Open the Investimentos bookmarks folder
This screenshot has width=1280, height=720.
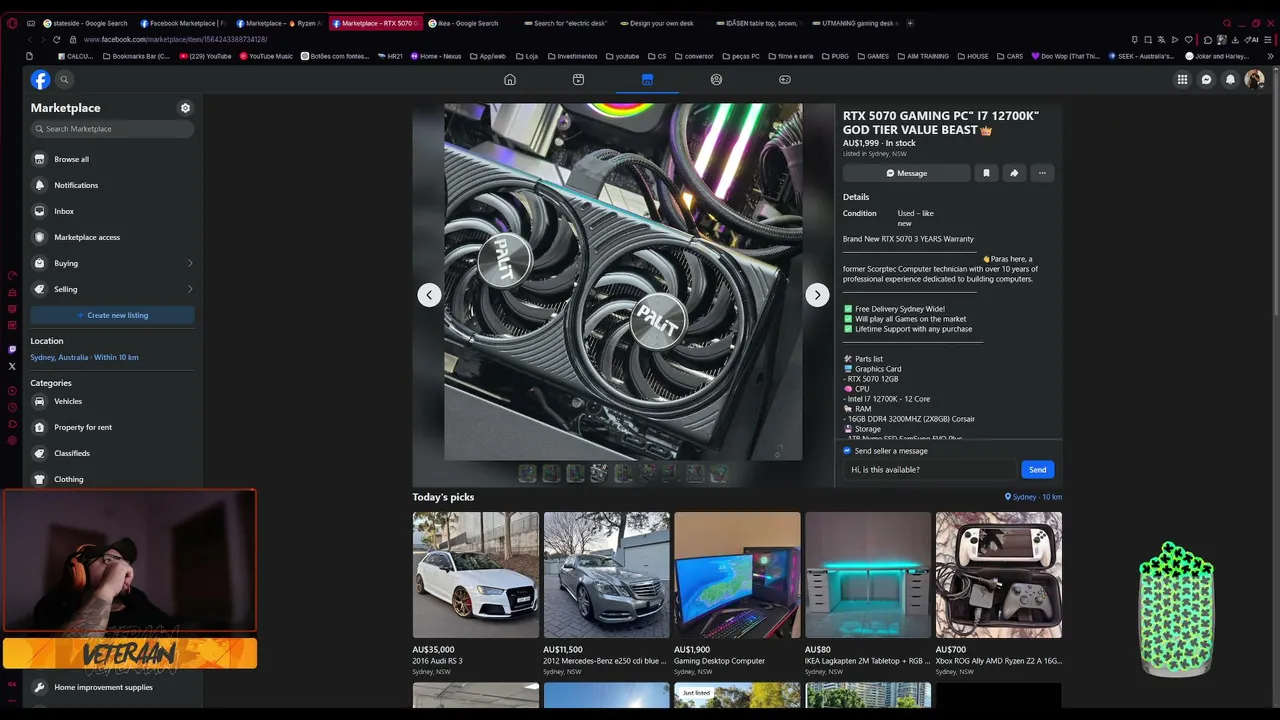571,56
